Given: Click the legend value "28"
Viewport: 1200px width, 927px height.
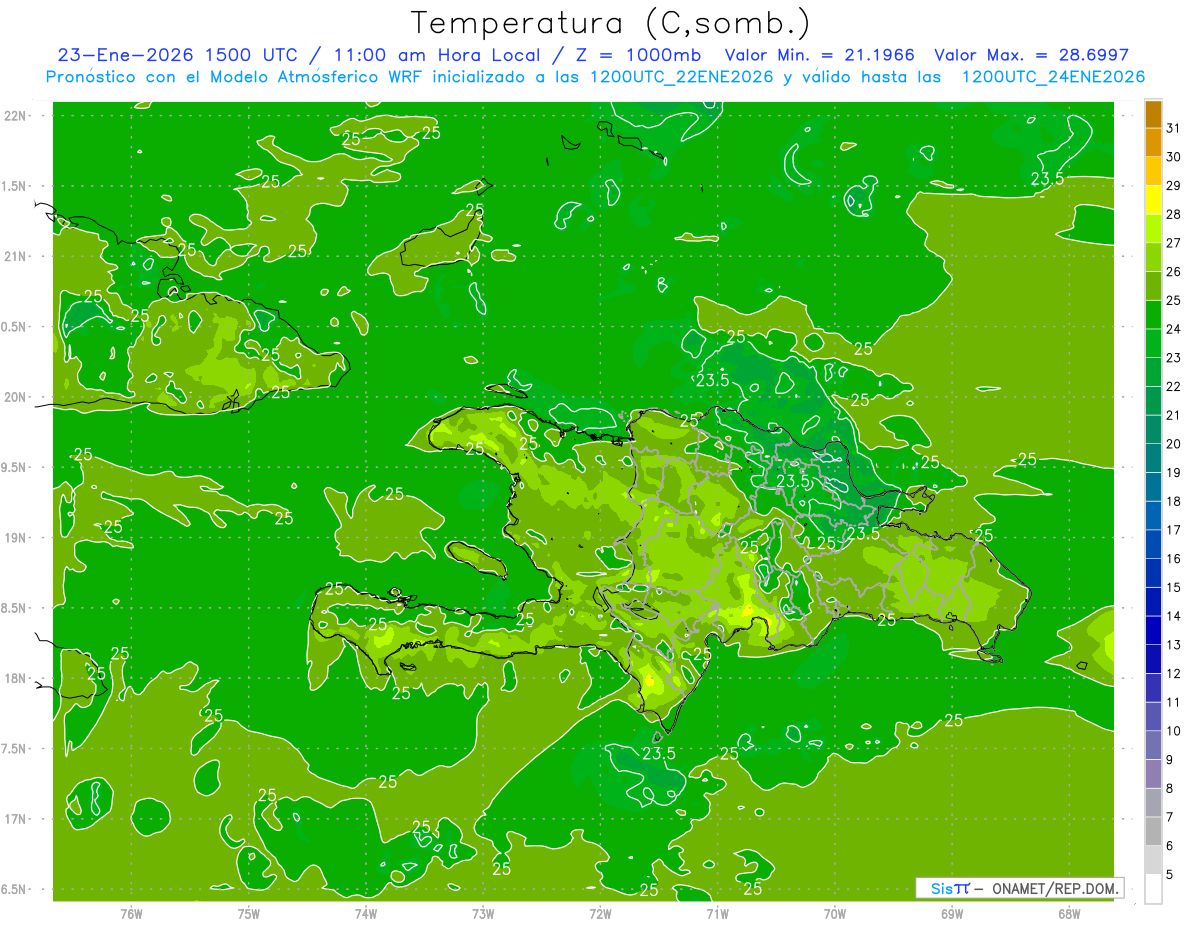Looking at the screenshot, I should 1174,214.
